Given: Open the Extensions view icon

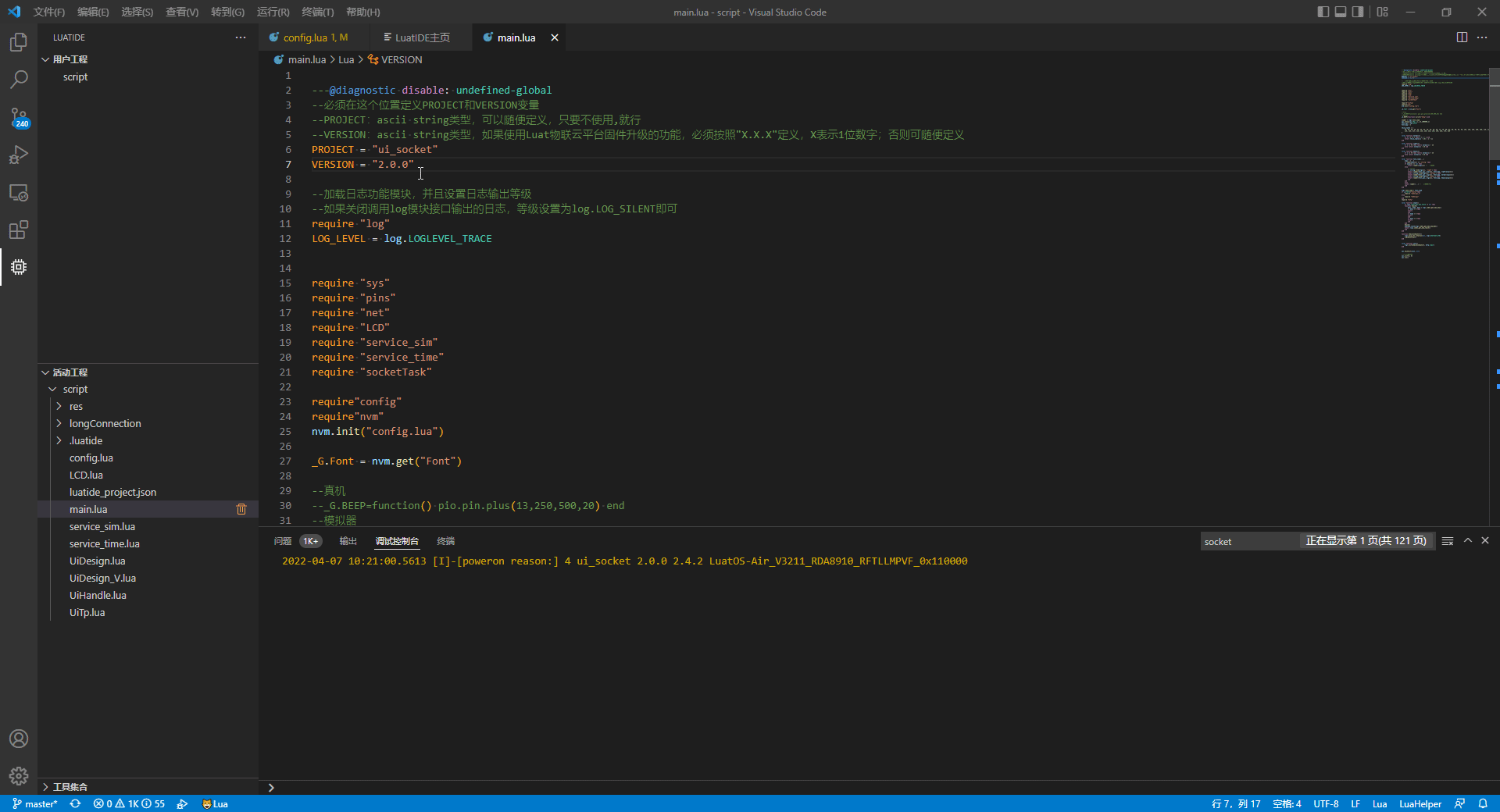Looking at the screenshot, I should coord(19,230).
